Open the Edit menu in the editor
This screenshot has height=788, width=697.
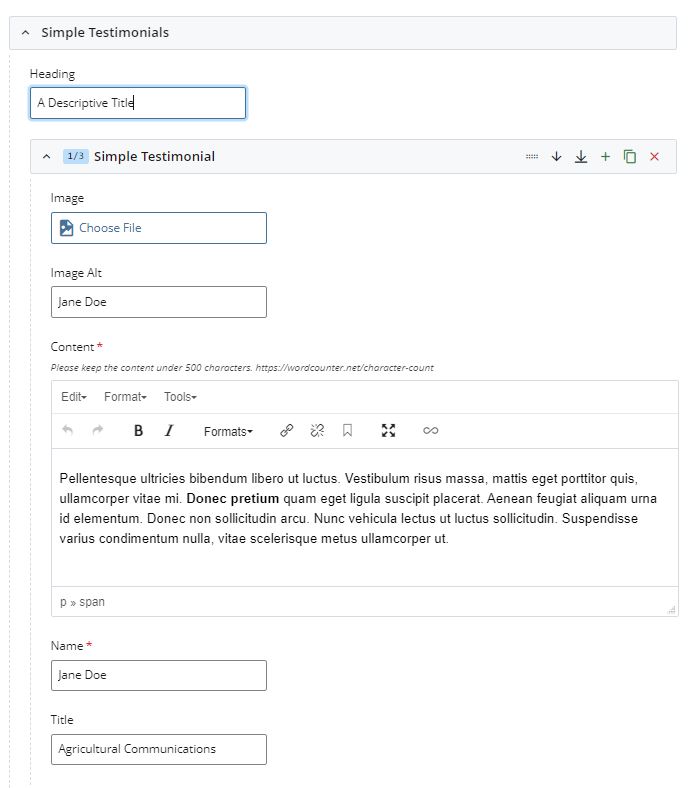[73, 397]
